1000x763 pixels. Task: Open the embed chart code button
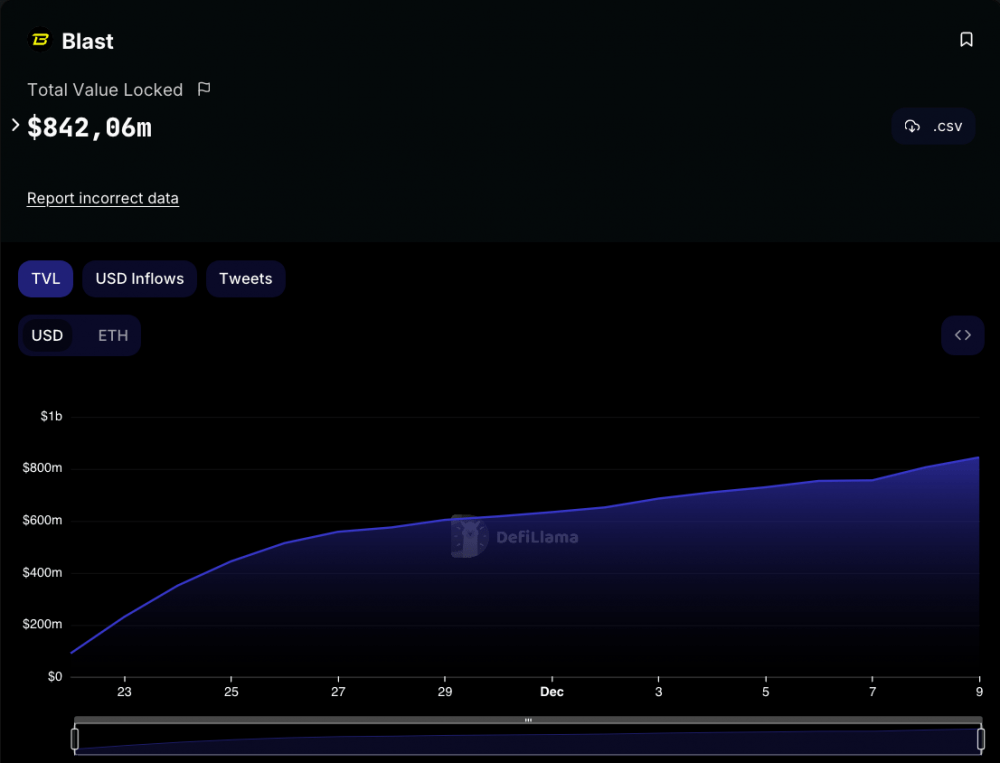point(962,335)
